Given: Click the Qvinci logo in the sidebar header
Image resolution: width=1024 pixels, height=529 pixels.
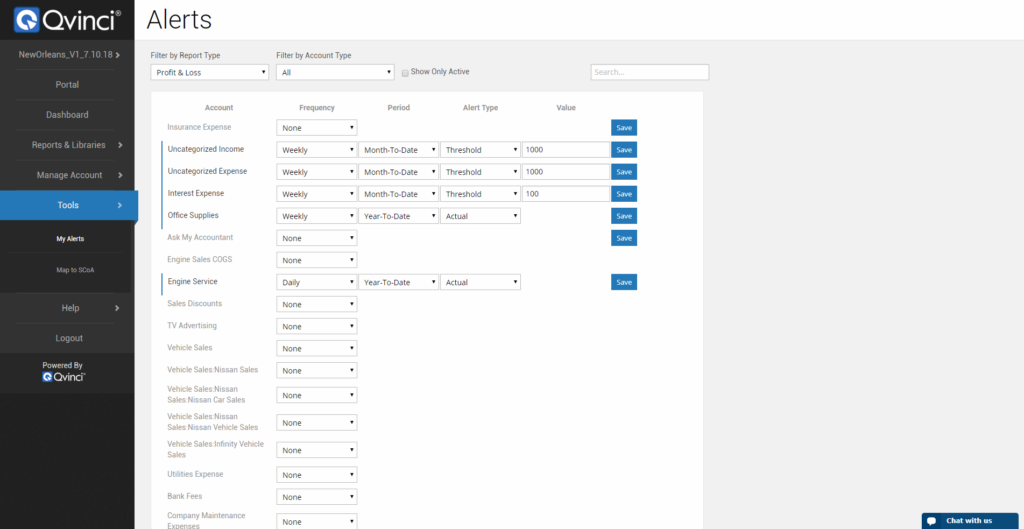Looking at the screenshot, I should tap(67, 19).
